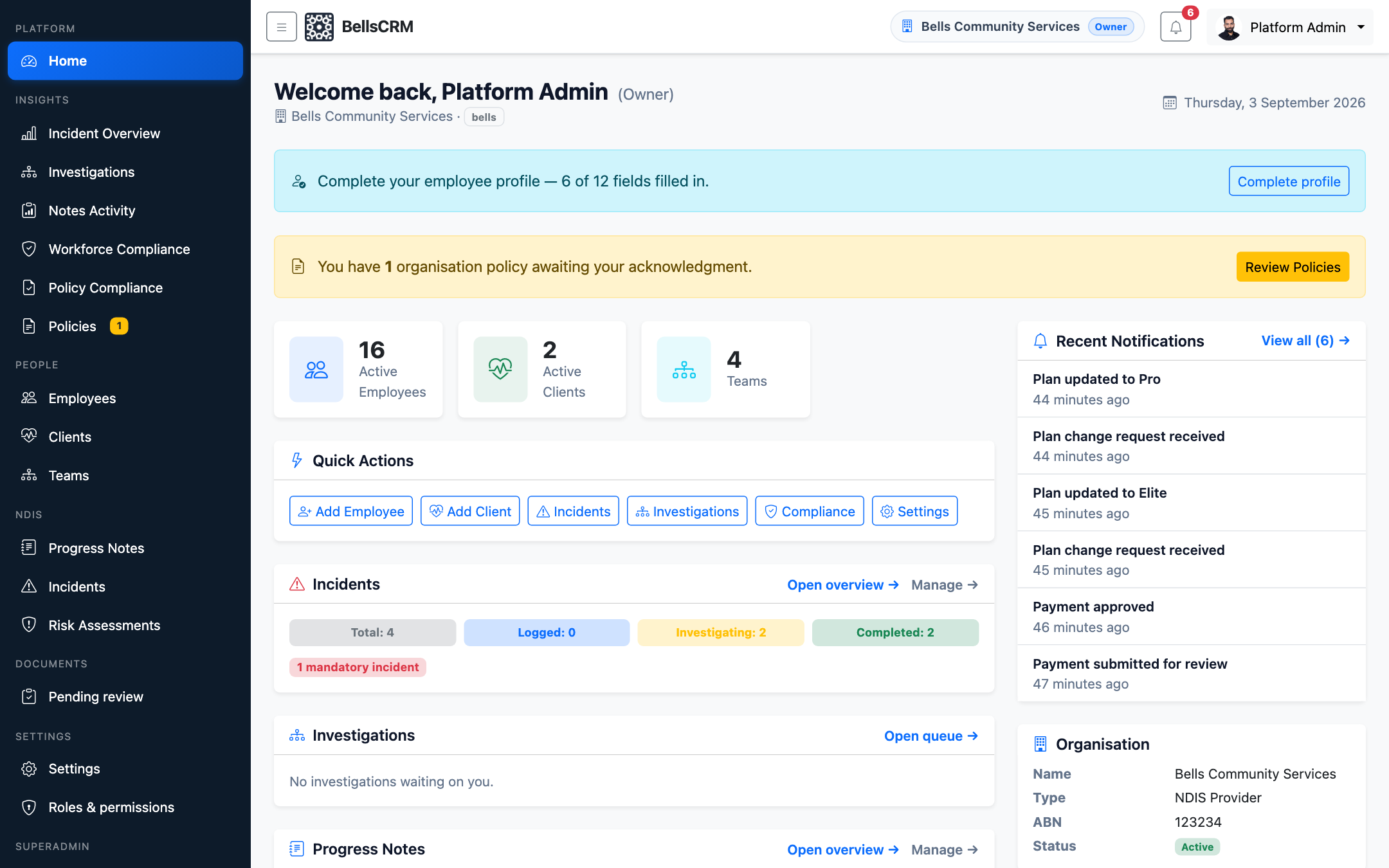Open Incident Overview from the sidebar
This screenshot has height=868, width=1389.
(x=125, y=134)
